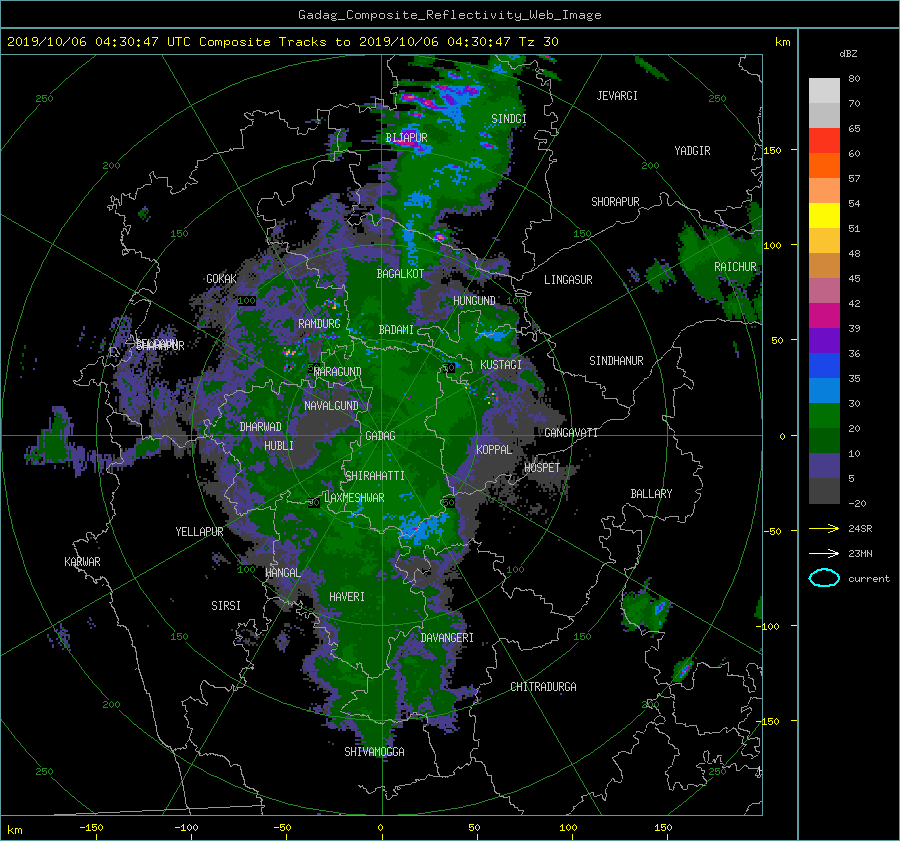Screen dimensions: 900x841
Task: Select the red 60-65 dBZ legend swatch
Action: tap(824, 141)
